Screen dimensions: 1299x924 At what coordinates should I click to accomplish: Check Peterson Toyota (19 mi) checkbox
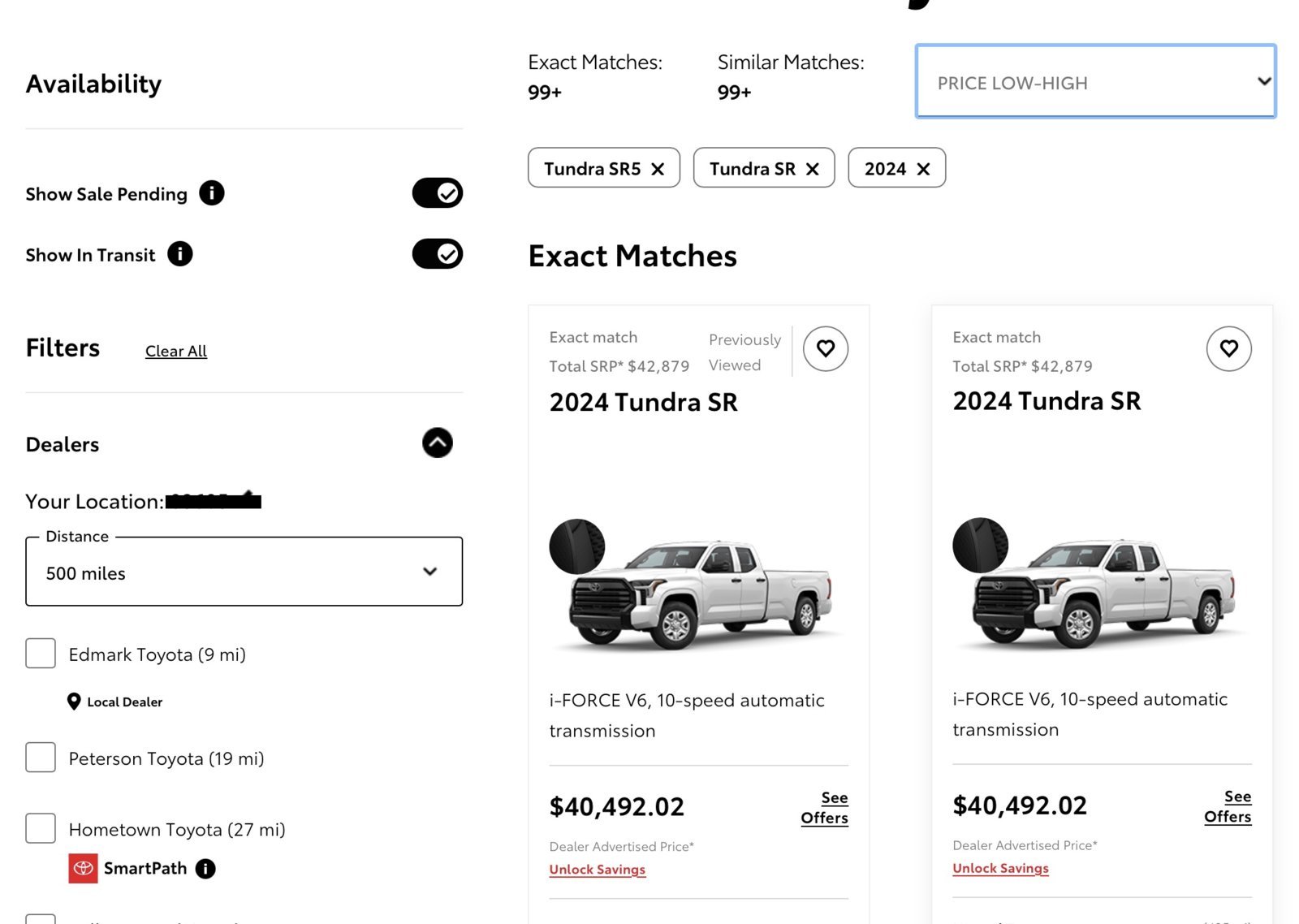coord(41,758)
